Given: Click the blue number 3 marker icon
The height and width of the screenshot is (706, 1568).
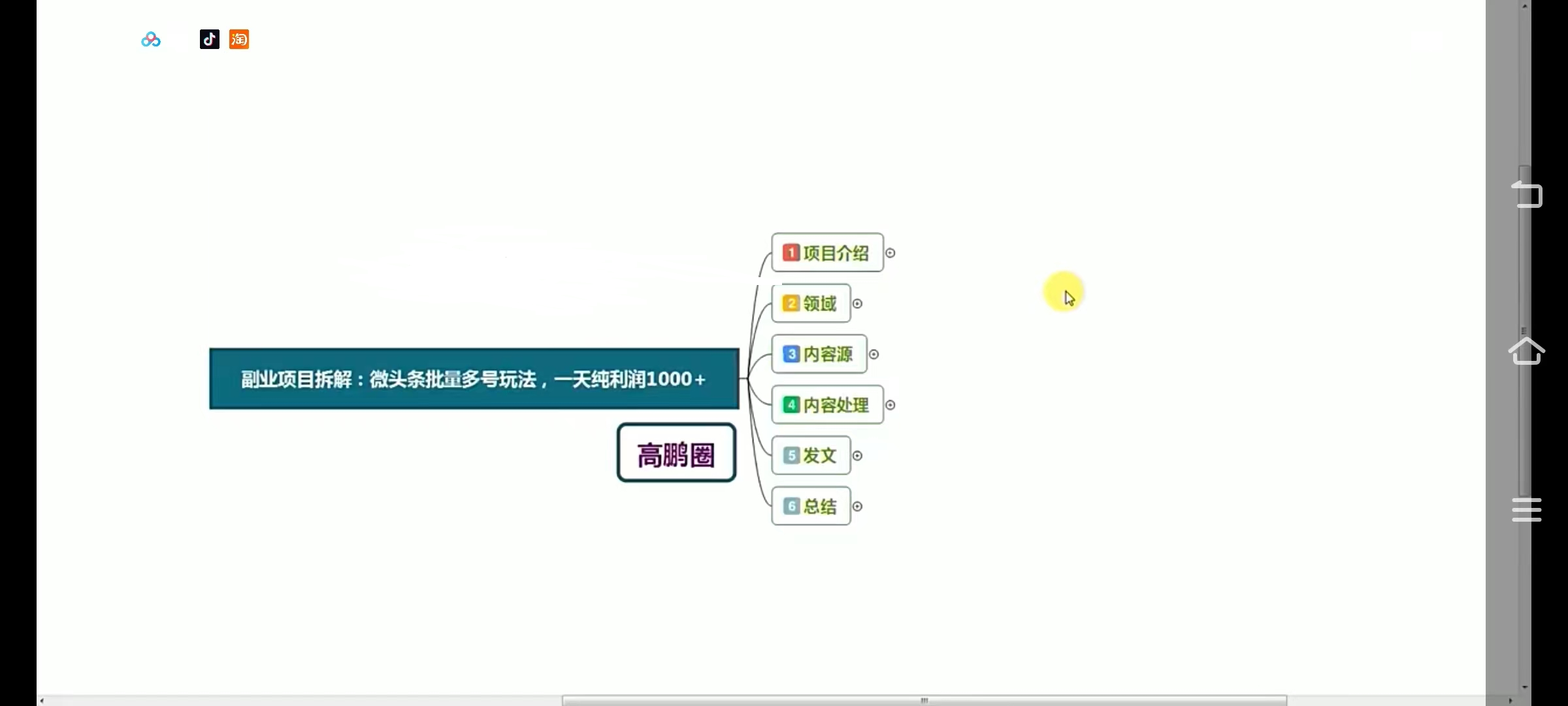Looking at the screenshot, I should pos(791,354).
